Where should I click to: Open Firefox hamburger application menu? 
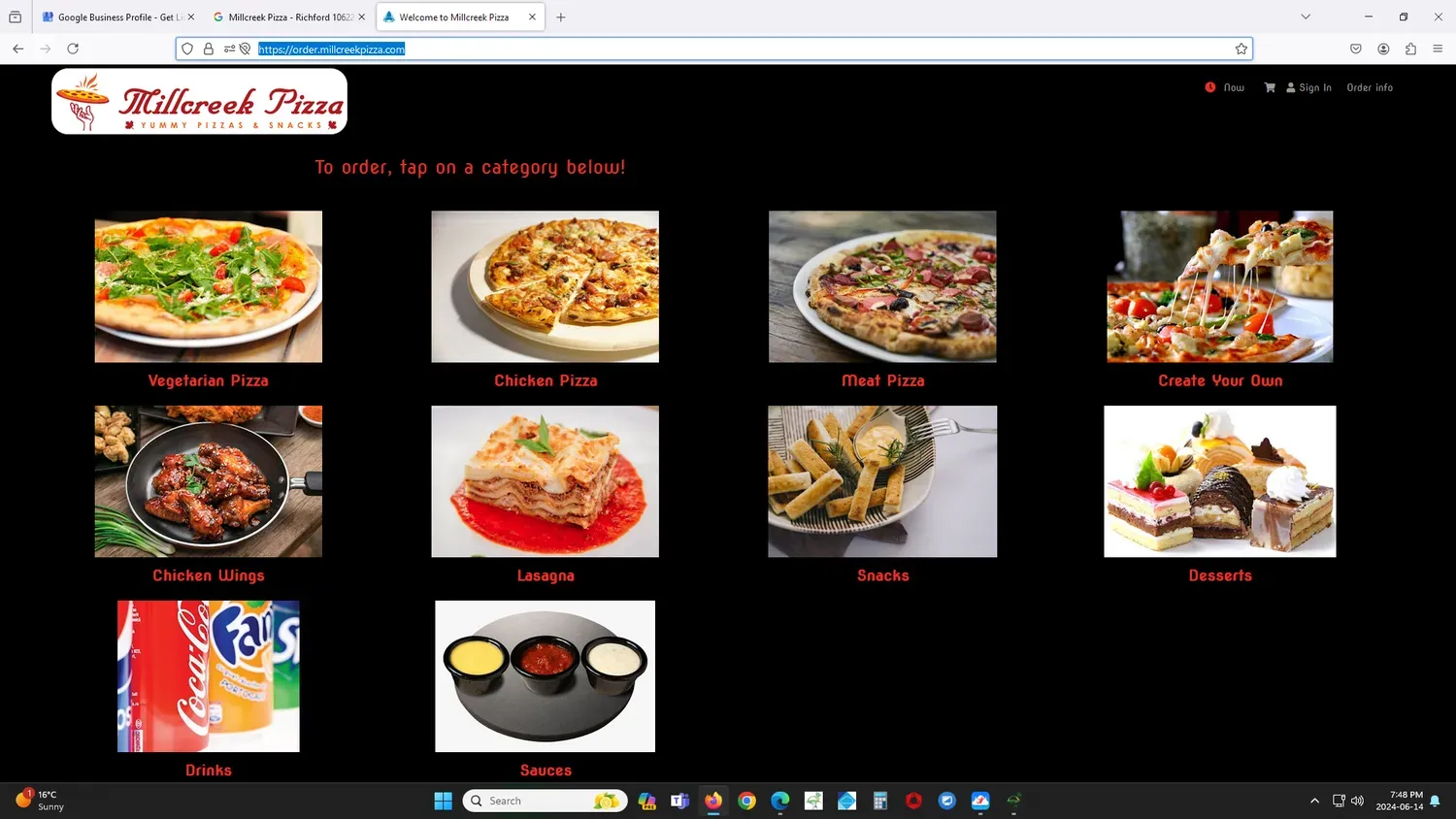1438,49
